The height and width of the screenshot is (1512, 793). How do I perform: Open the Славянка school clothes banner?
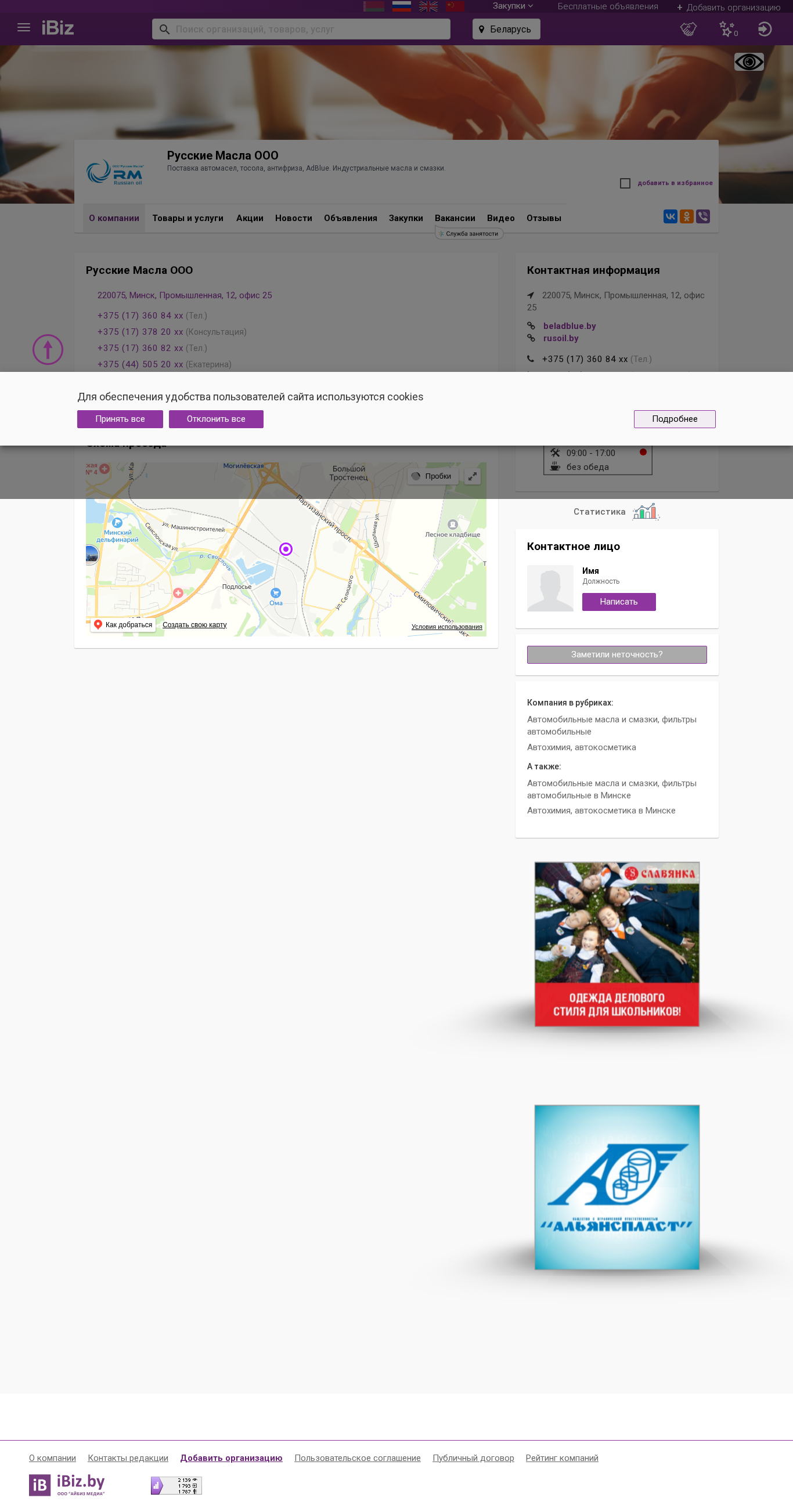(617, 944)
